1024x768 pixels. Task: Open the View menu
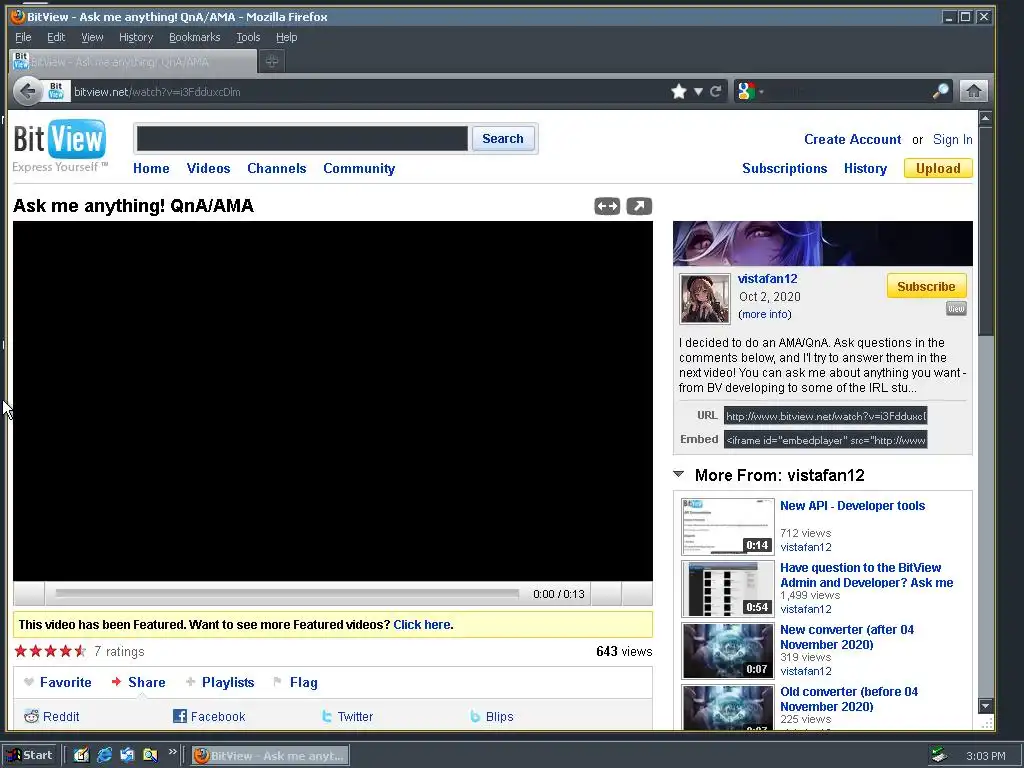pyautogui.click(x=92, y=37)
